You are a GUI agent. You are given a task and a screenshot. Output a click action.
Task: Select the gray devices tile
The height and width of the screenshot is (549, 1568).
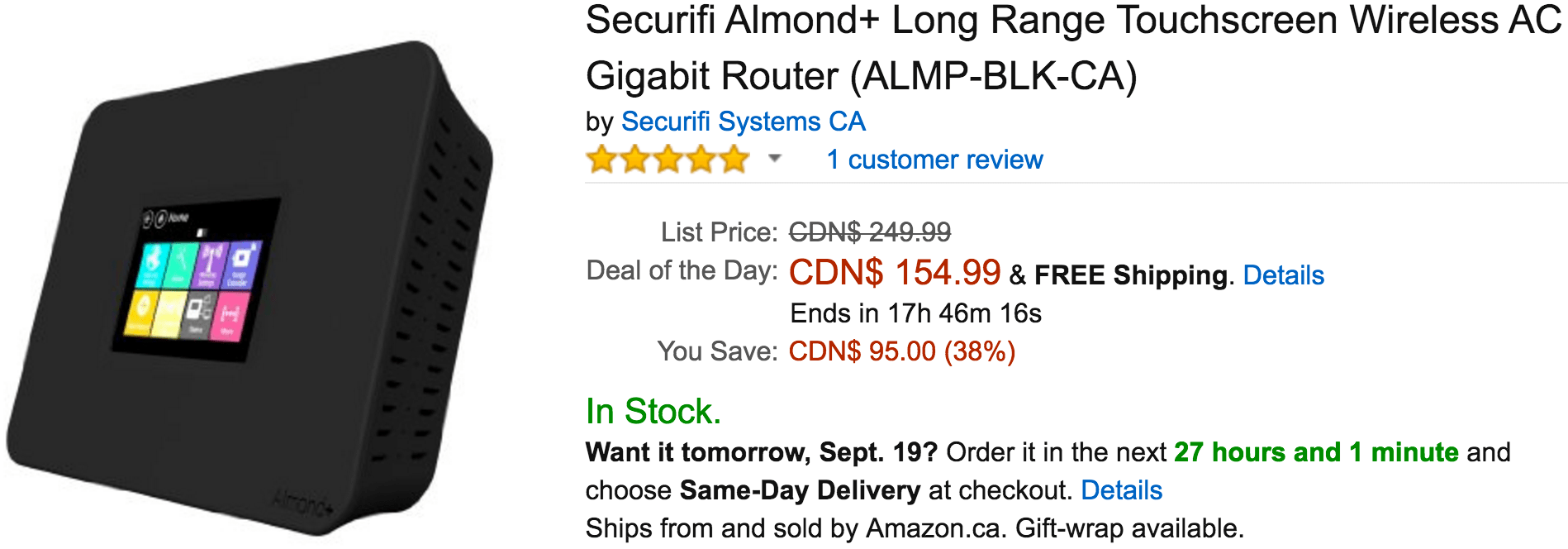tap(198, 314)
